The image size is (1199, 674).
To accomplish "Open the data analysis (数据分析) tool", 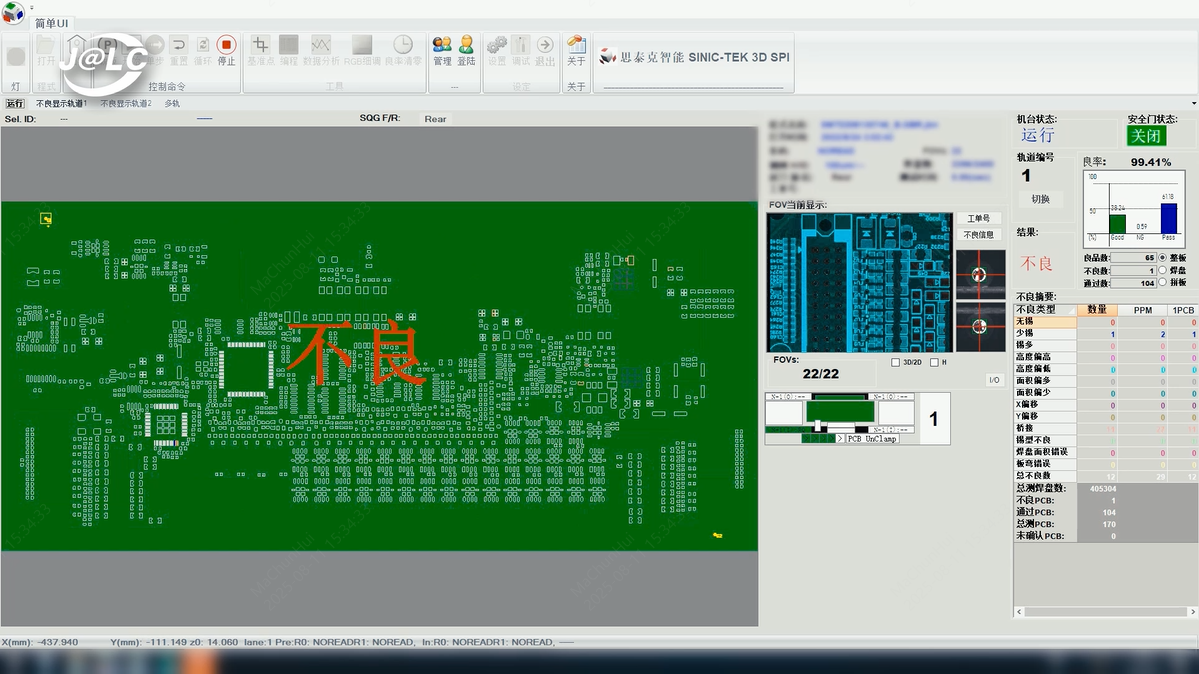I will coord(320,47).
